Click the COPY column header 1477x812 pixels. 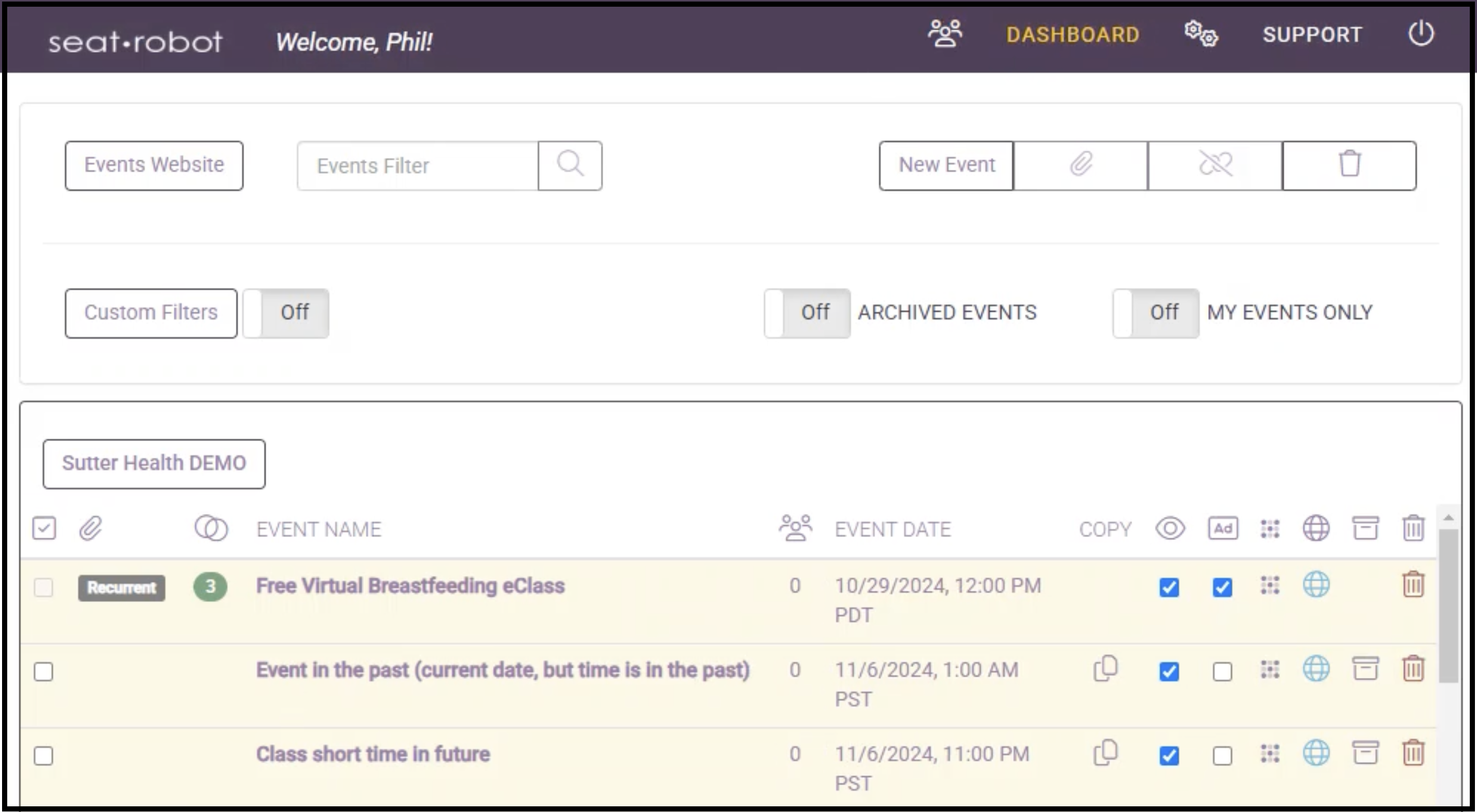[x=1105, y=529]
